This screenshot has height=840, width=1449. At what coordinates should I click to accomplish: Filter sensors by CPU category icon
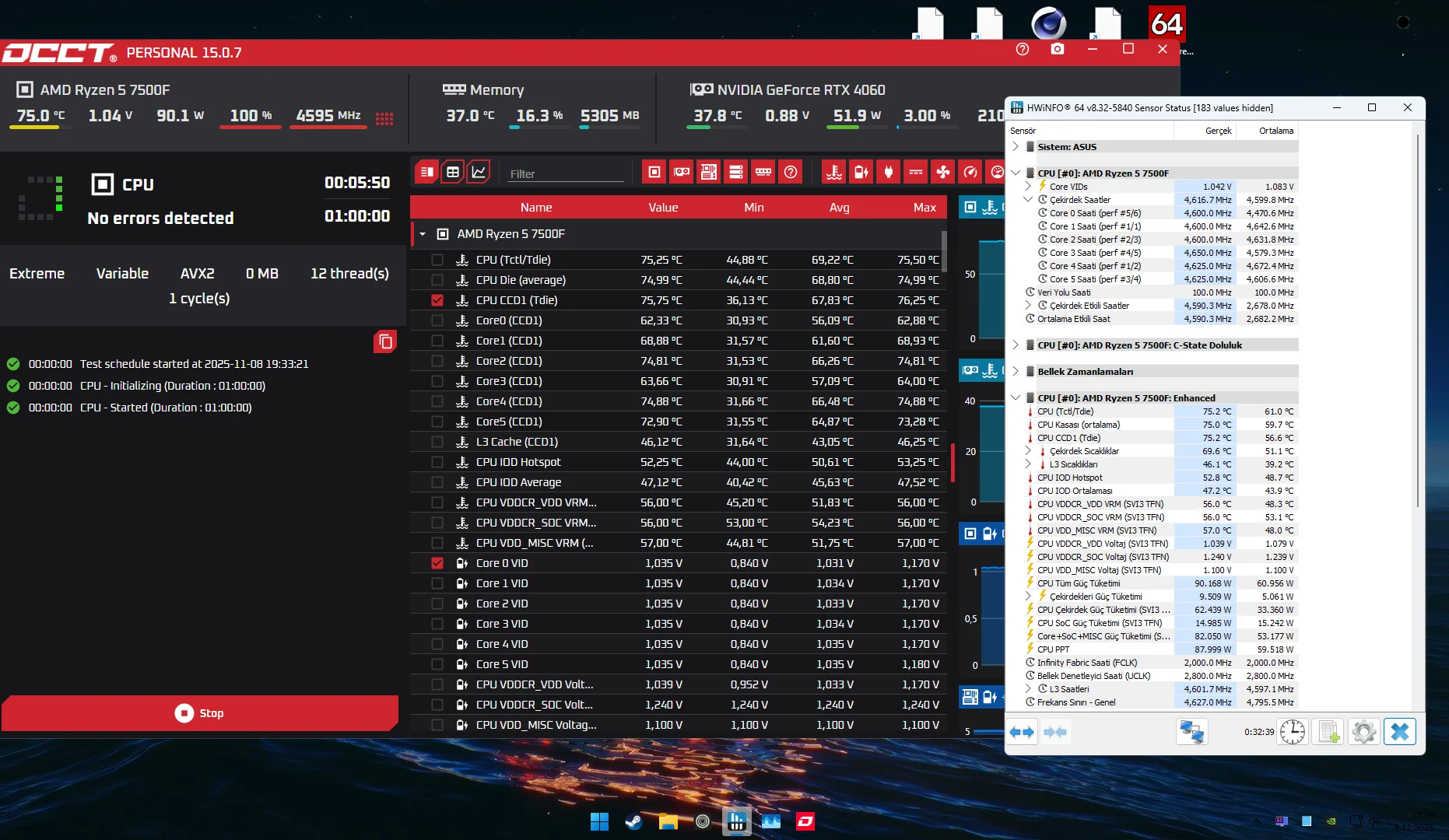pyautogui.click(x=654, y=172)
